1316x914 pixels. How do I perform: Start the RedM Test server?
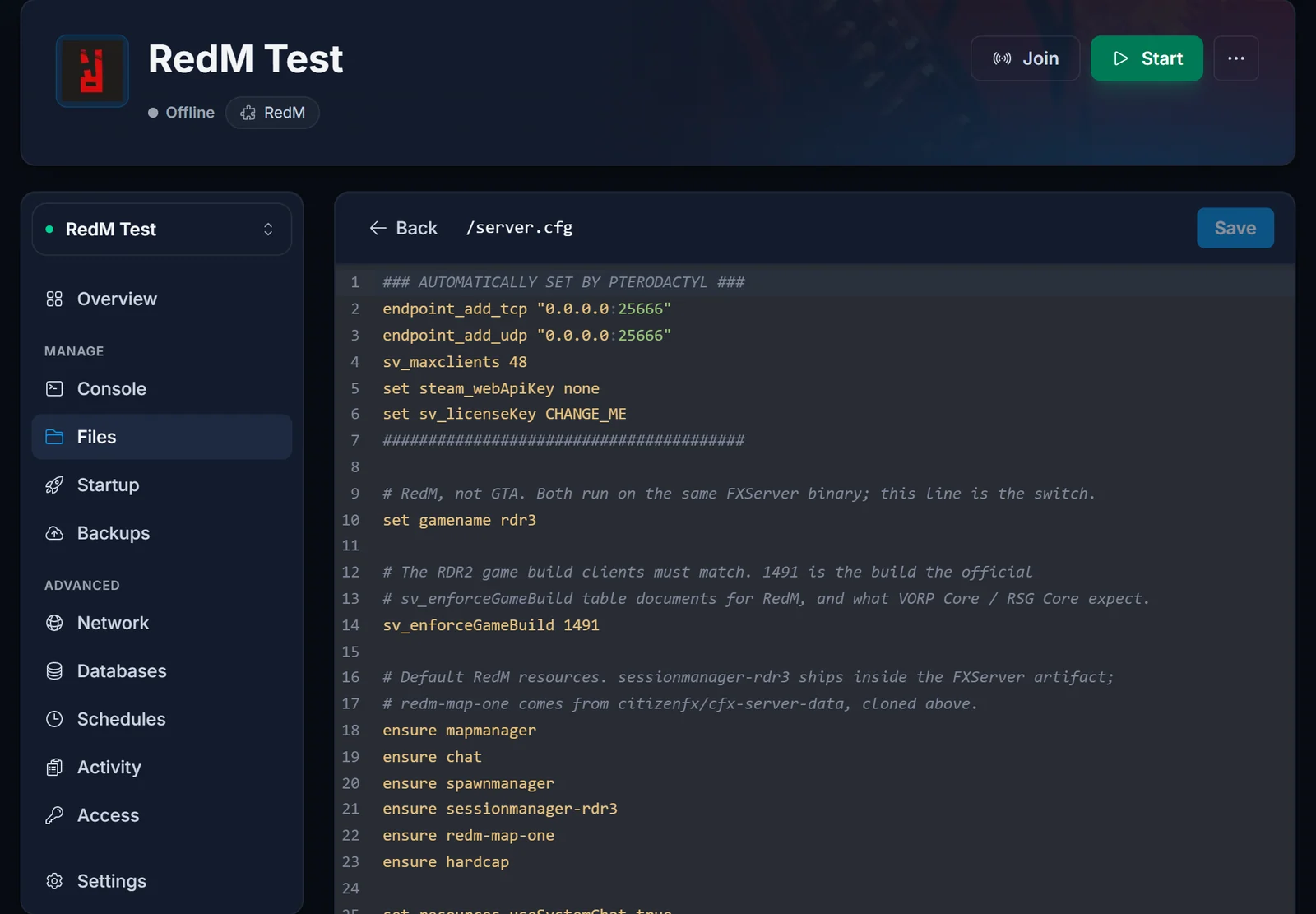point(1147,58)
